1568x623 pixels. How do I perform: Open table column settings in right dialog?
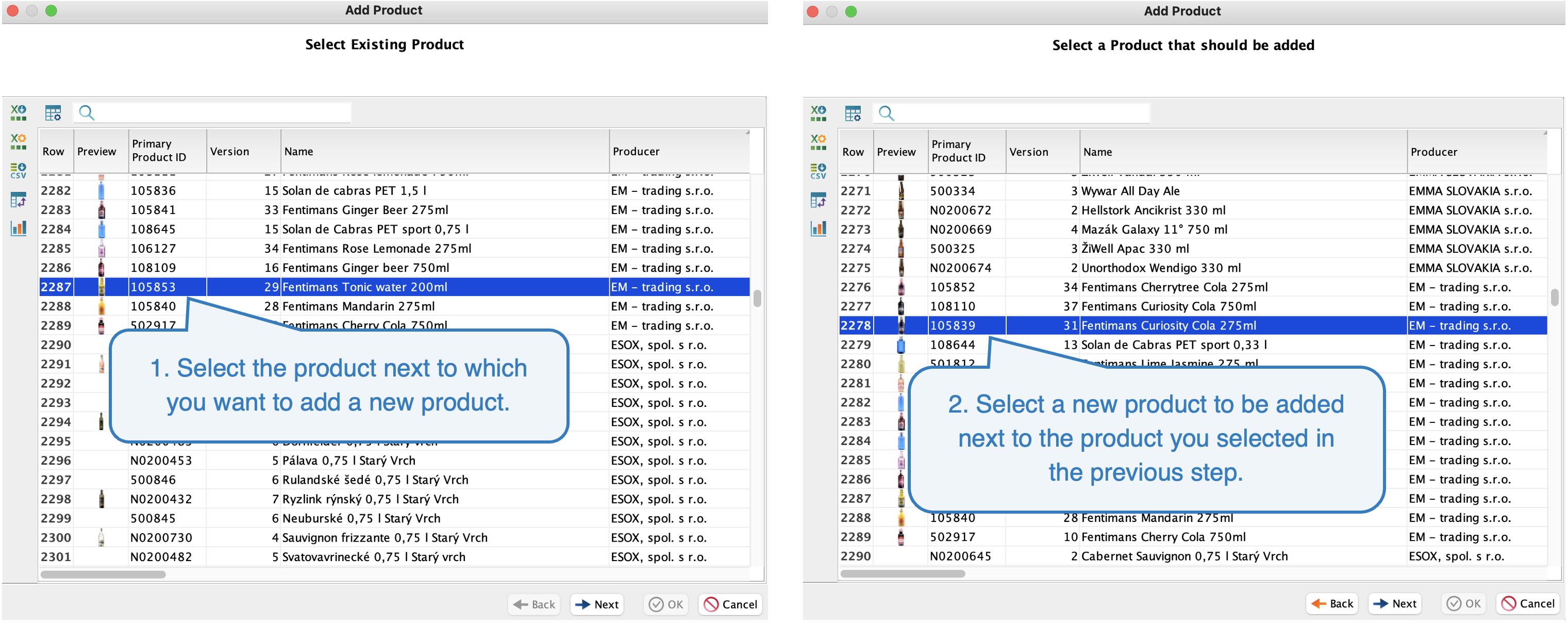(x=853, y=113)
